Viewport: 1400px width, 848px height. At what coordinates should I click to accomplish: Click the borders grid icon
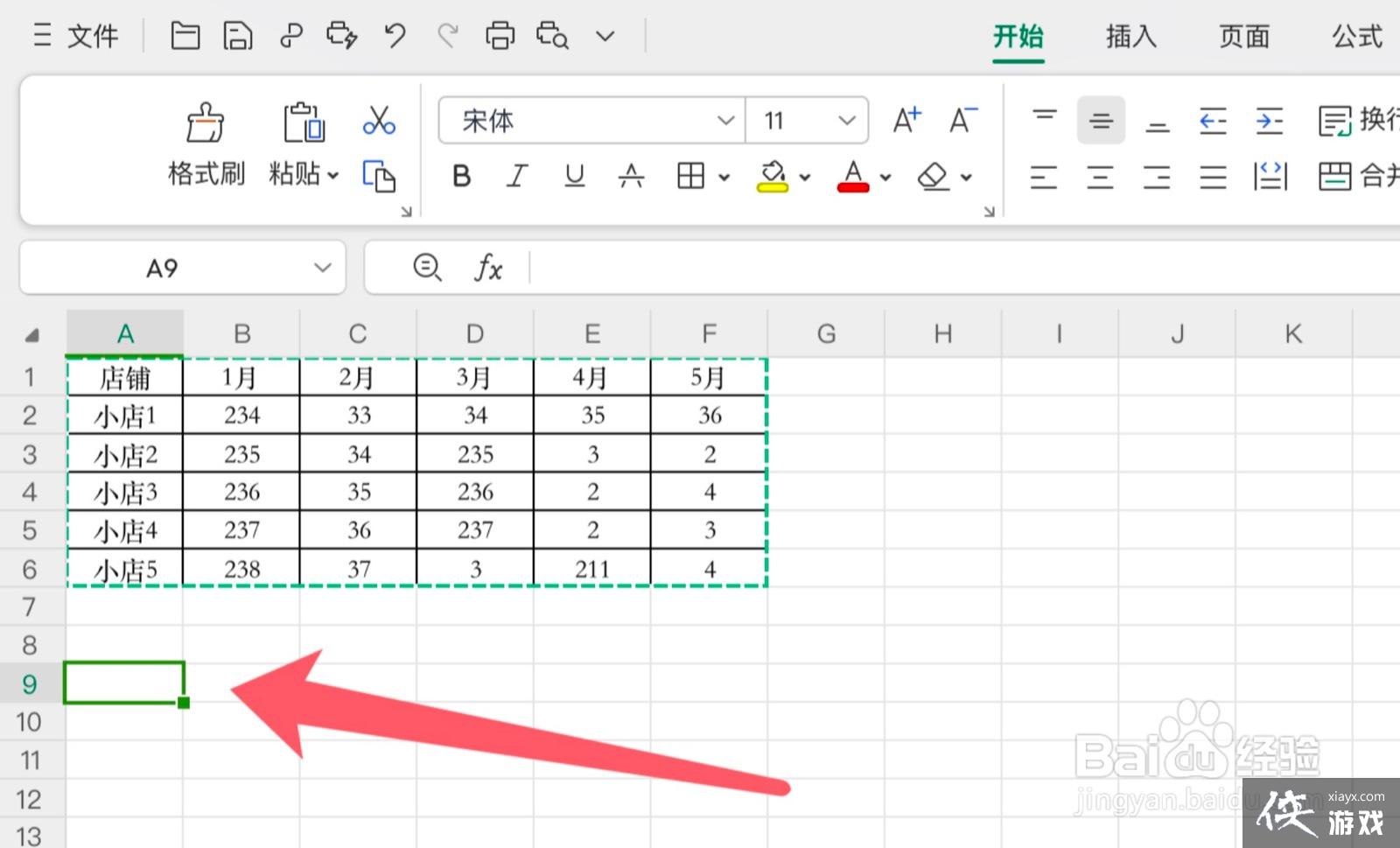click(690, 177)
